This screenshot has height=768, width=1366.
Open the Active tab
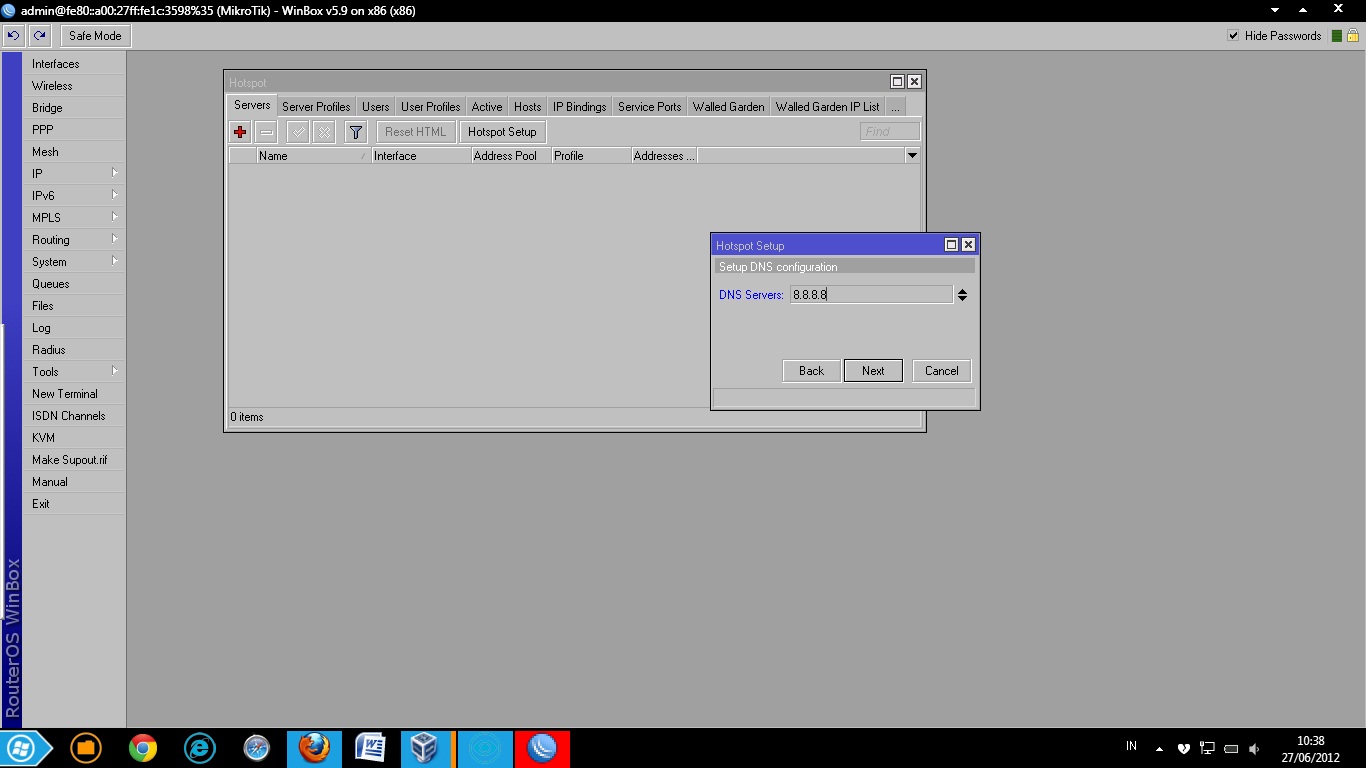(x=487, y=107)
